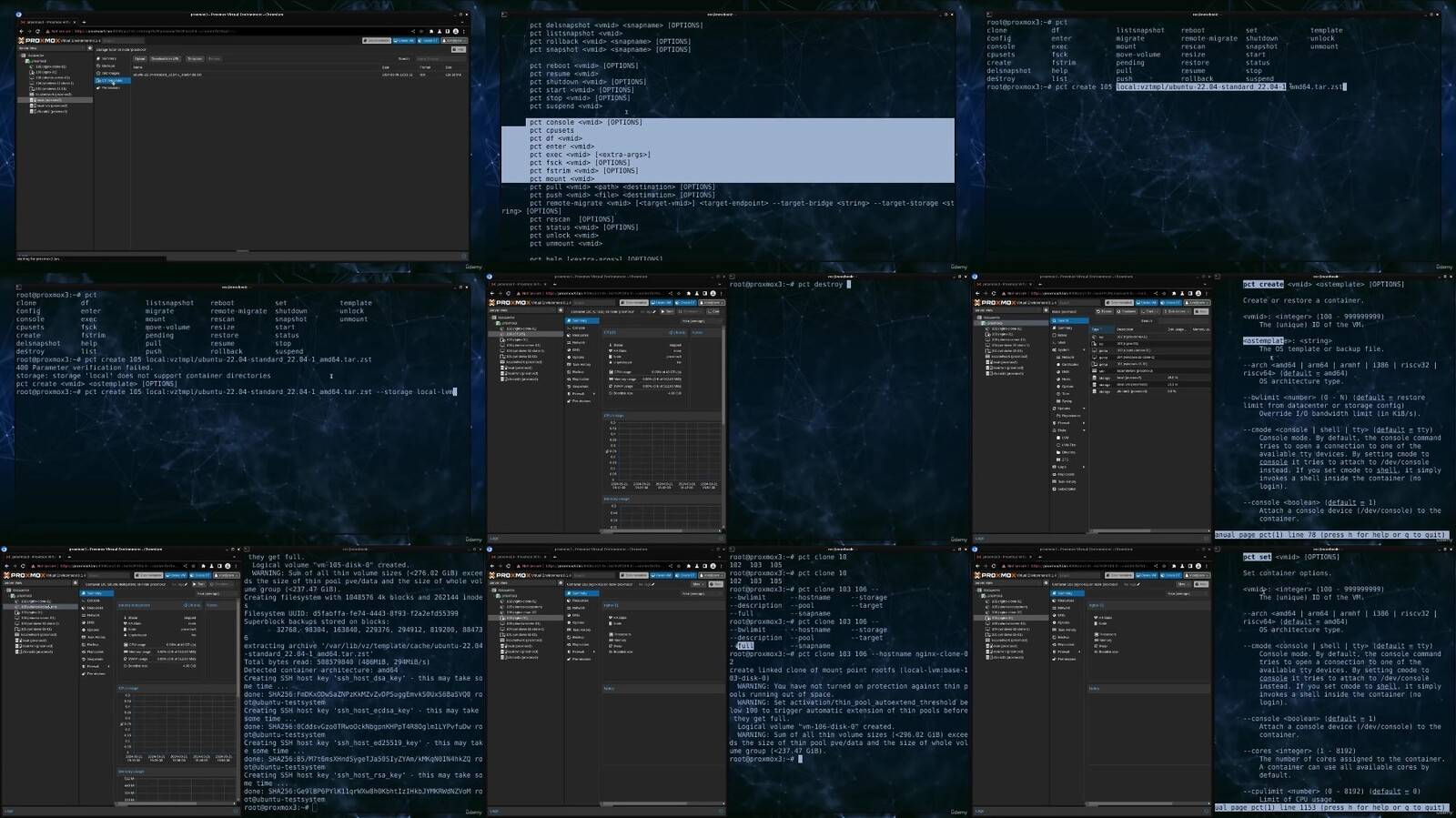Click the Templates button in storage view

[195, 59]
